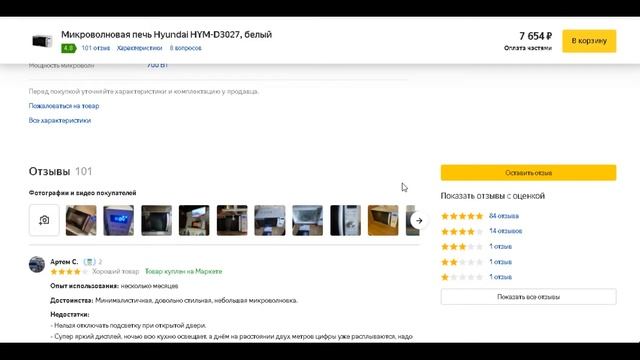Click the add photo camera icon
Image resolution: width=640 pixels, height=360 pixels.
[44, 220]
